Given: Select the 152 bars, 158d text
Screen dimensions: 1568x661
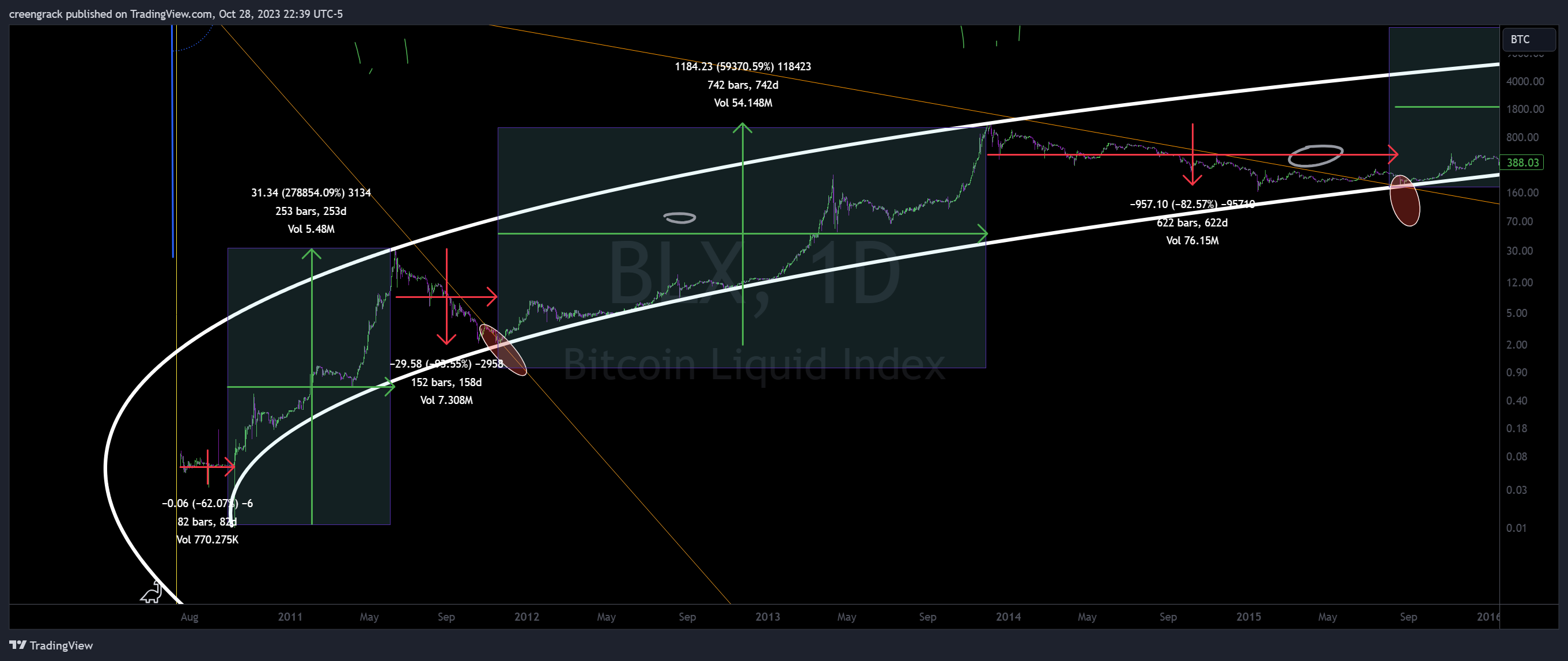Looking at the screenshot, I should click(446, 382).
